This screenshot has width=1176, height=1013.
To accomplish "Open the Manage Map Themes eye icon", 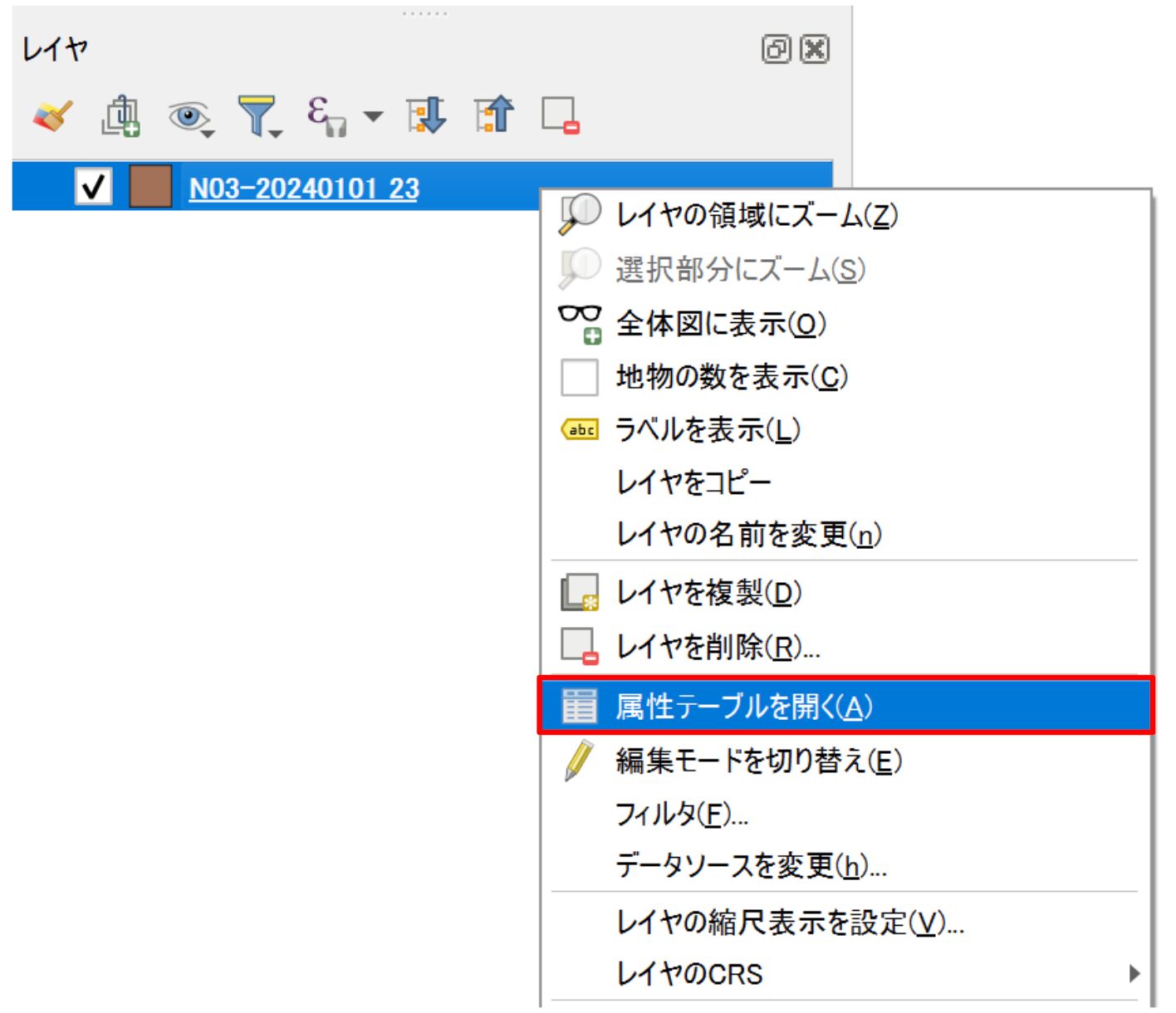I will 190,117.
